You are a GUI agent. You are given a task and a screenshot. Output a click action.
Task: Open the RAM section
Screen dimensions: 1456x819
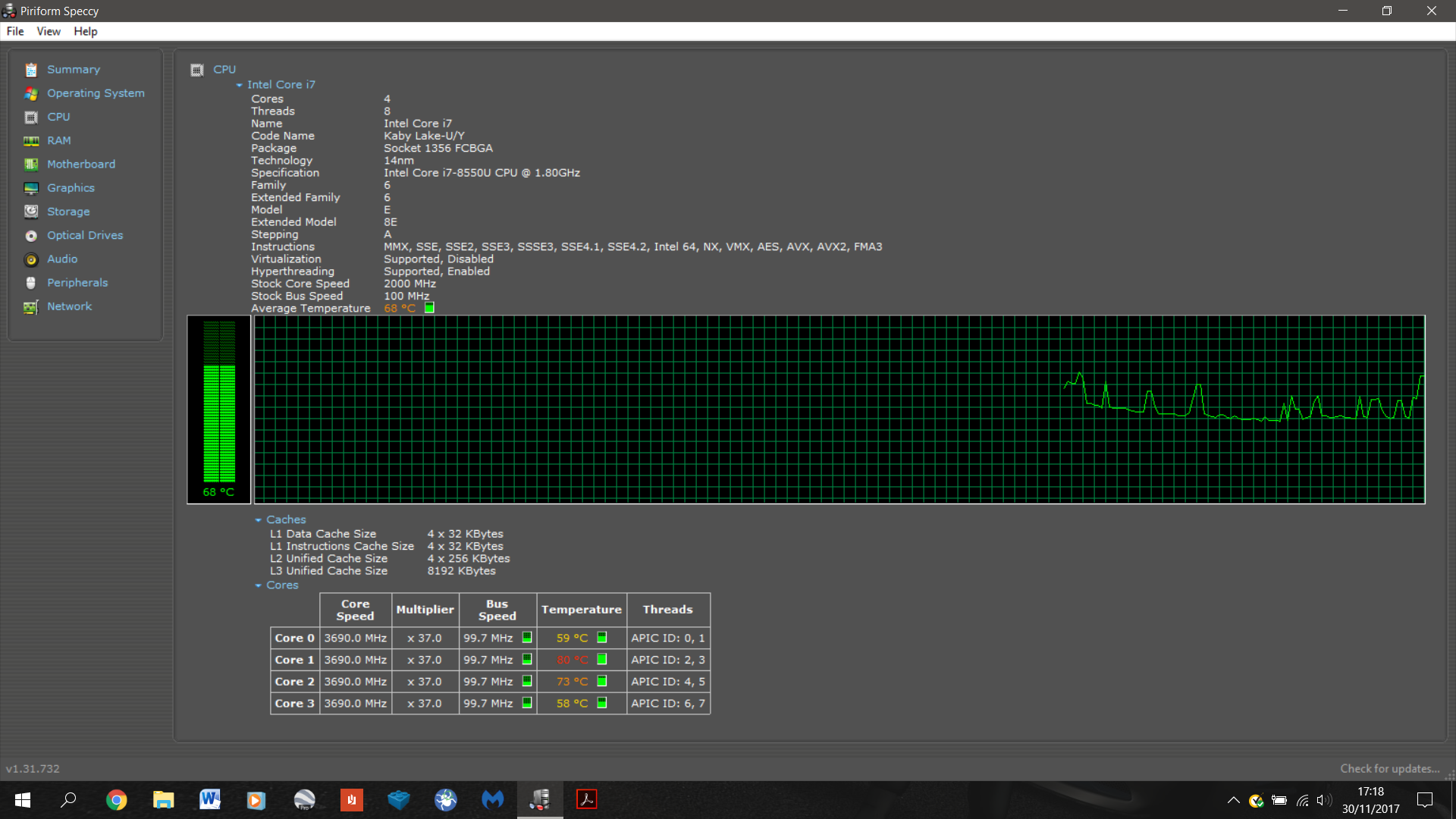(59, 141)
